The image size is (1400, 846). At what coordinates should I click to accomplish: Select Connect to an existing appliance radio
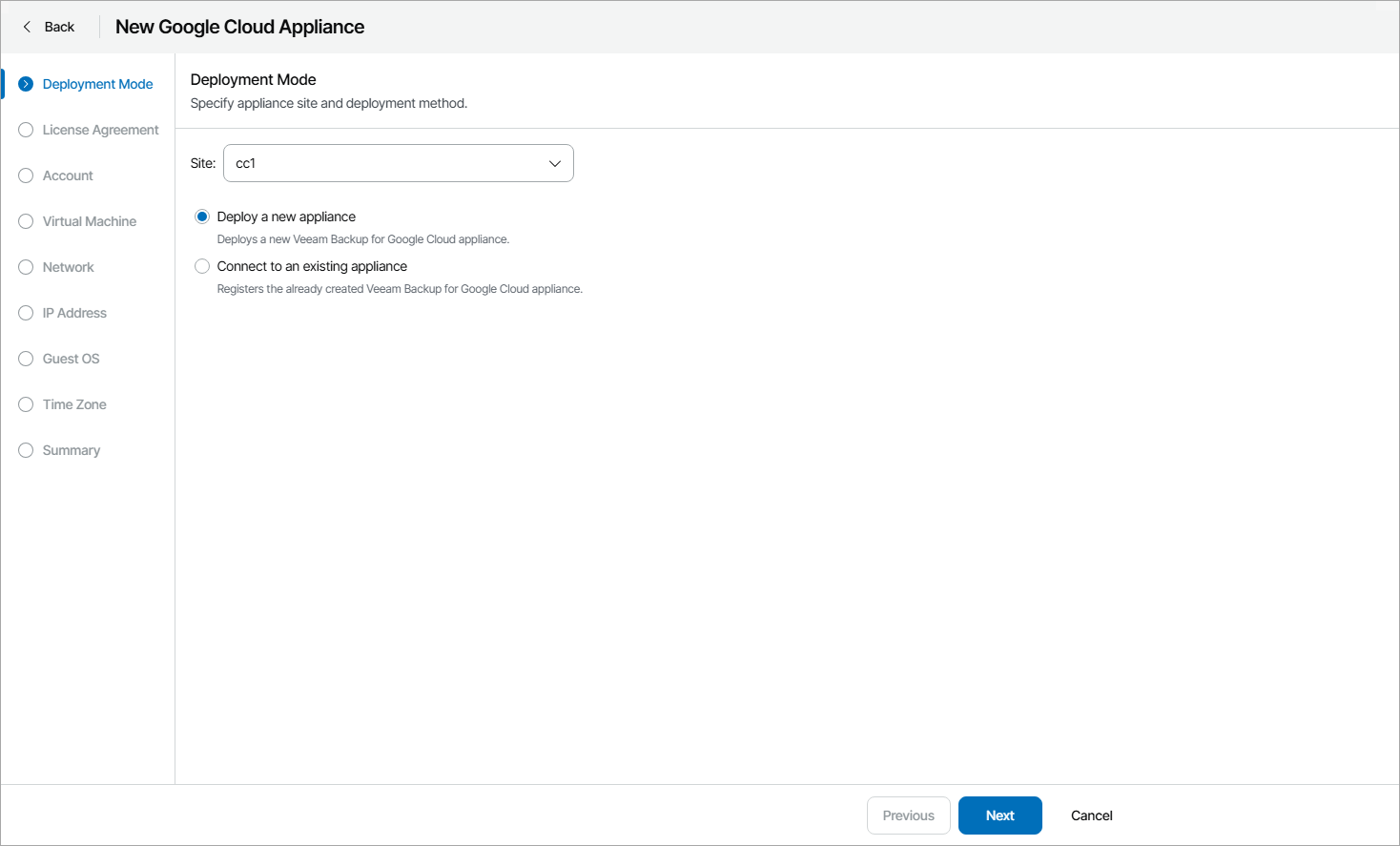coord(202,266)
